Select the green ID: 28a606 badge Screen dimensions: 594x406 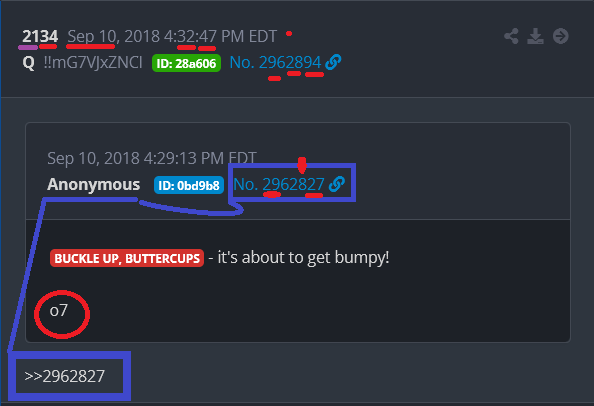[186, 63]
